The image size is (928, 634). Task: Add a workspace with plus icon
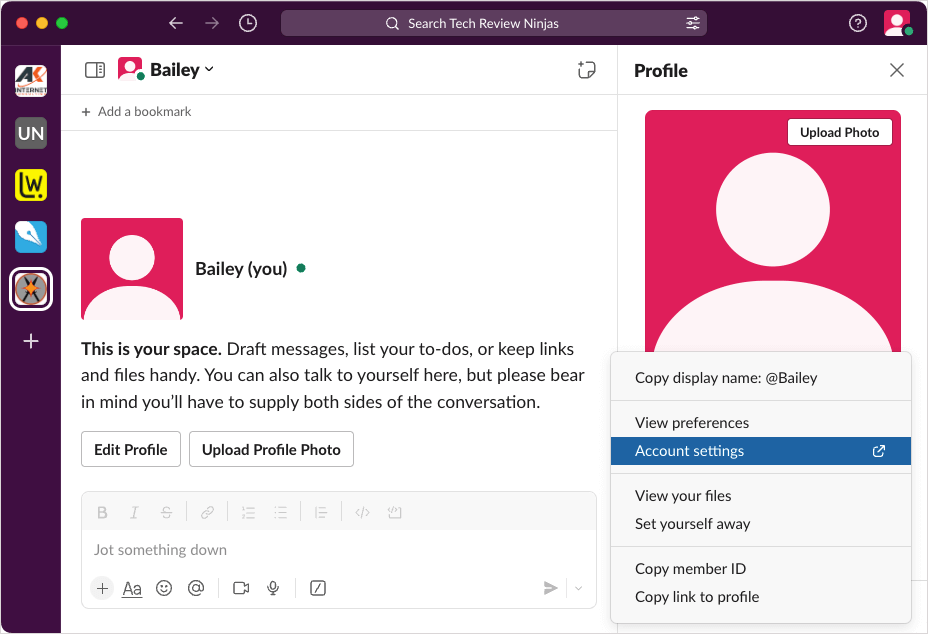31,341
